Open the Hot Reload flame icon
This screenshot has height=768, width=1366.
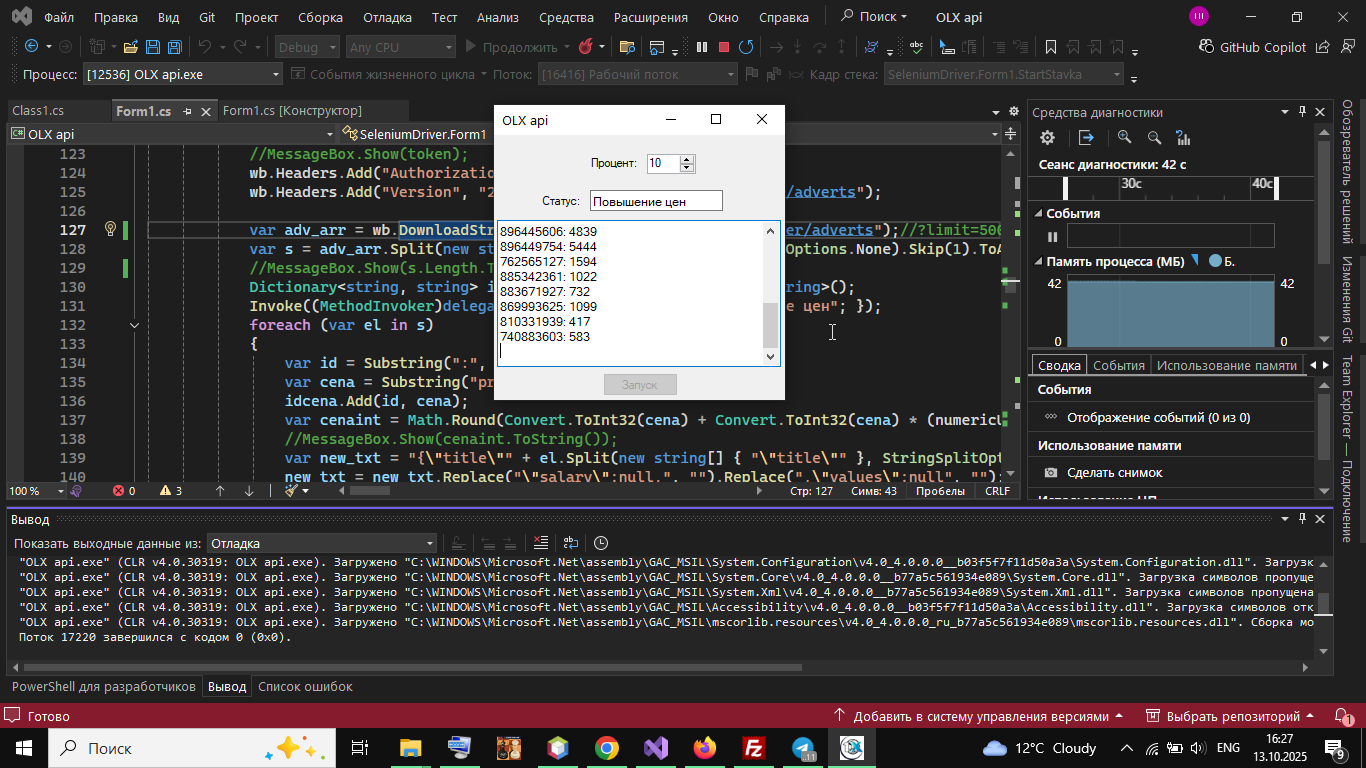[585, 47]
